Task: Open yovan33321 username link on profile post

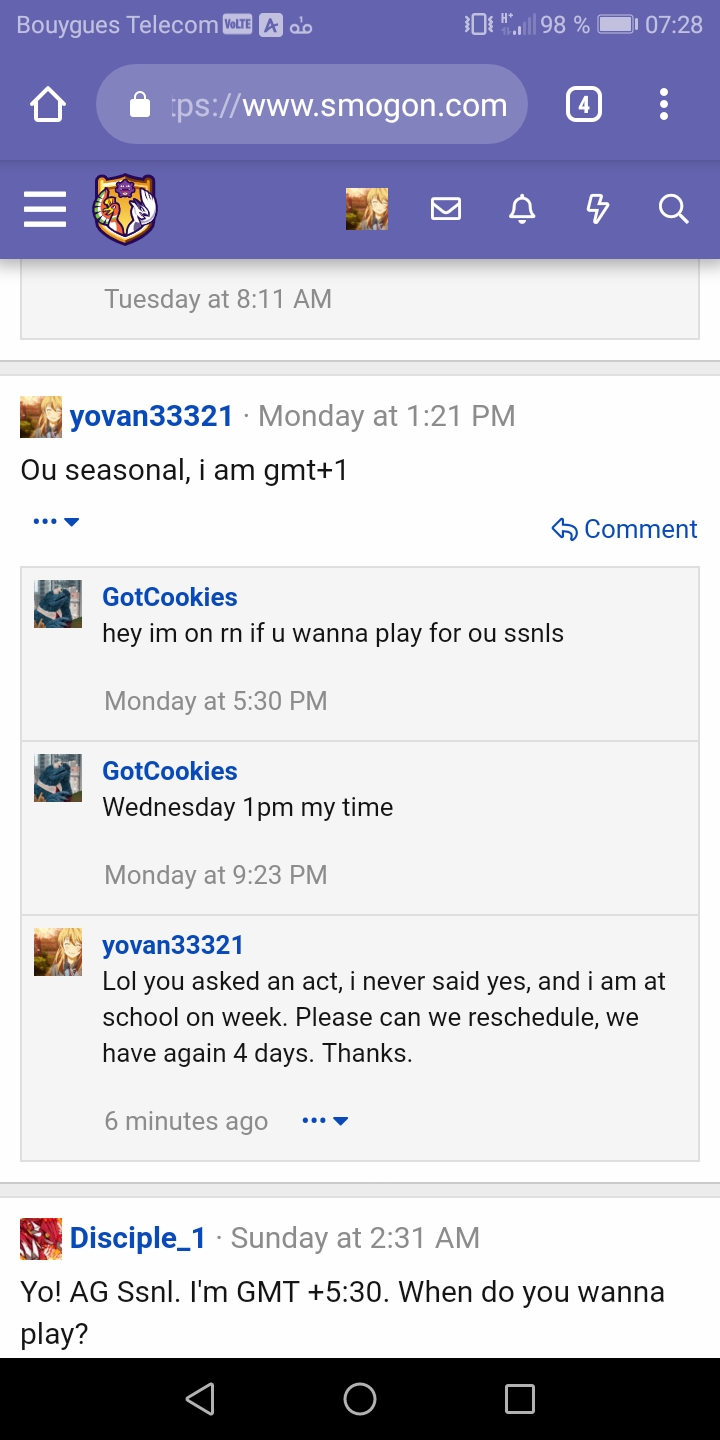Action: (151, 416)
